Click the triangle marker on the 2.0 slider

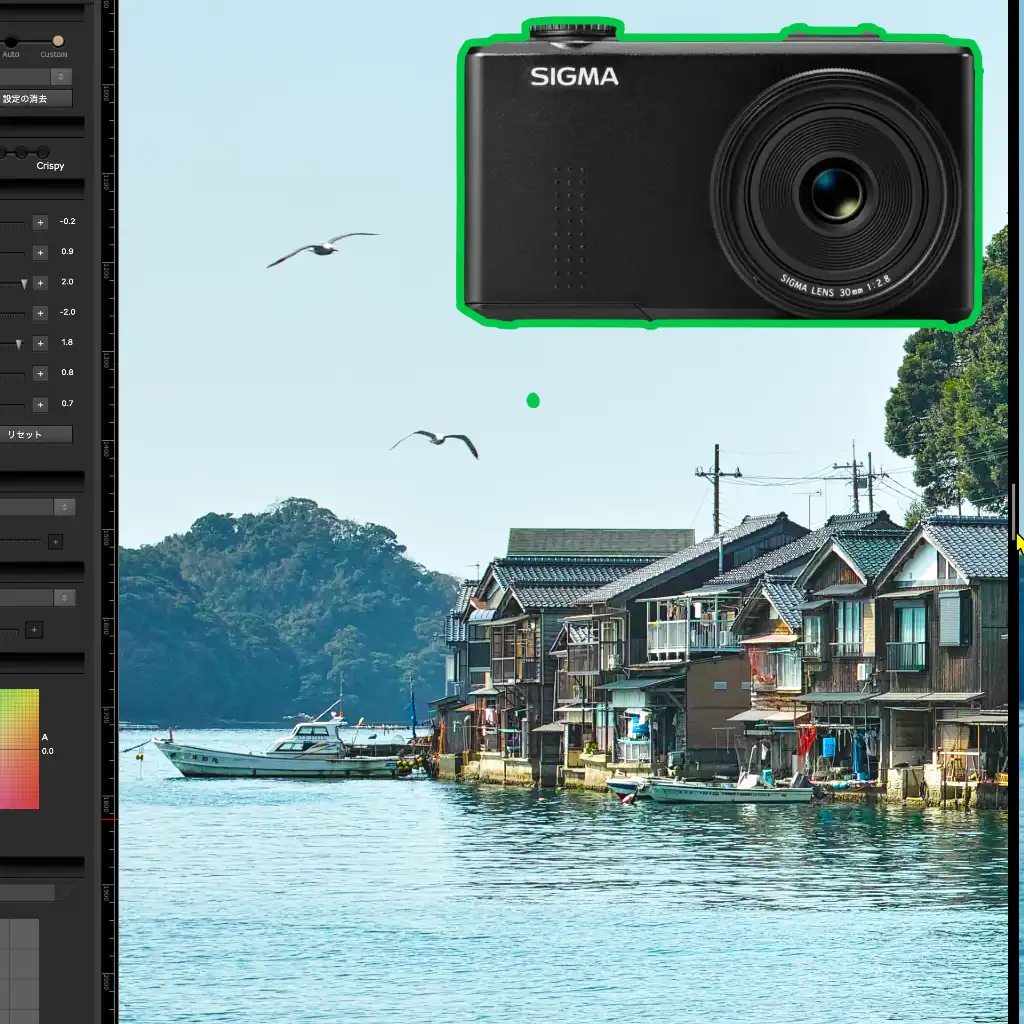pyautogui.click(x=22, y=283)
